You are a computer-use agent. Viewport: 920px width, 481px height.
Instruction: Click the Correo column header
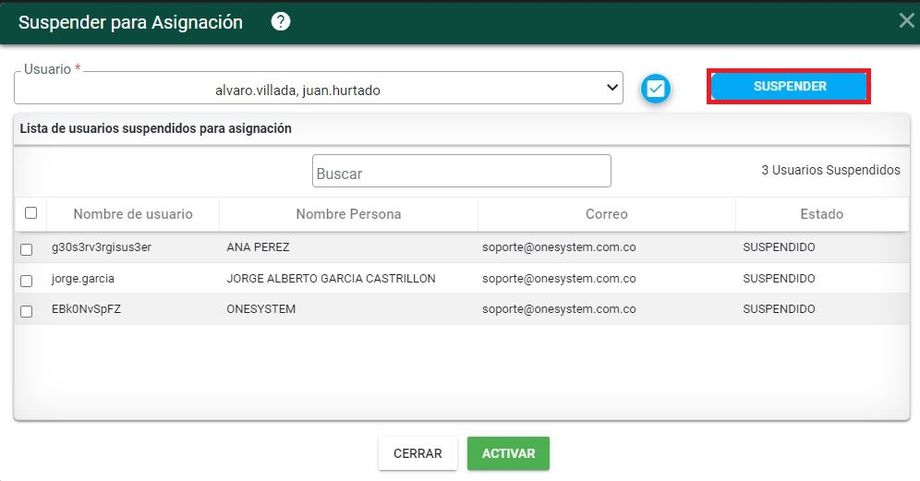point(606,214)
